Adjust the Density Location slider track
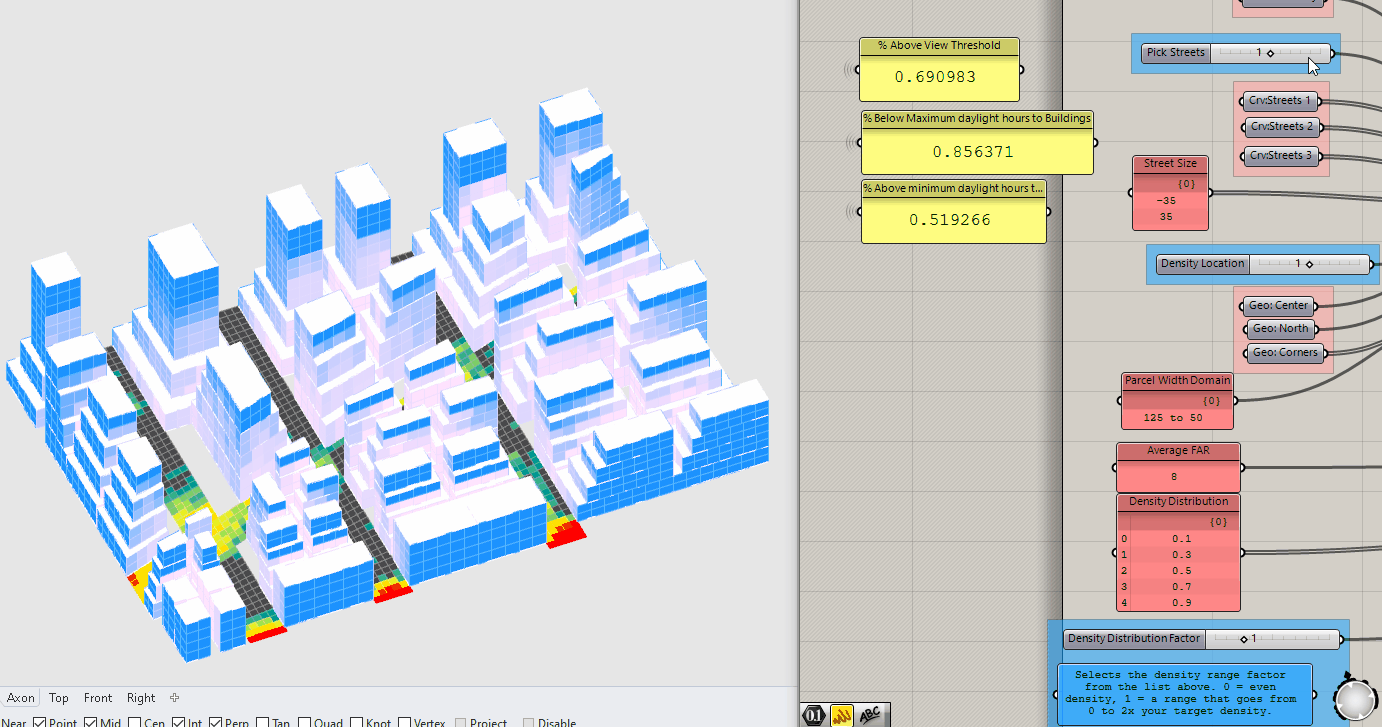The width and height of the screenshot is (1382, 727). point(1309,264)
